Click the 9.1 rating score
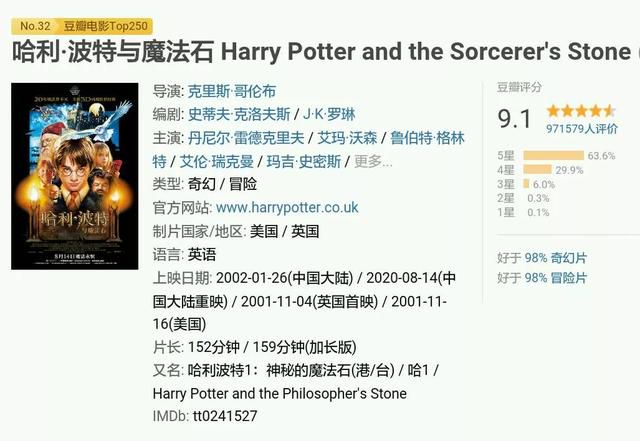Image resolution: width=640 pixels, height=441 pixels. 515,119
